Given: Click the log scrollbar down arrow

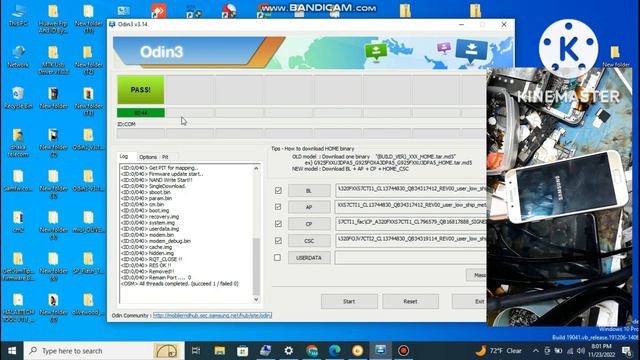Looking at the screenshot, I should tap(256, 300).
